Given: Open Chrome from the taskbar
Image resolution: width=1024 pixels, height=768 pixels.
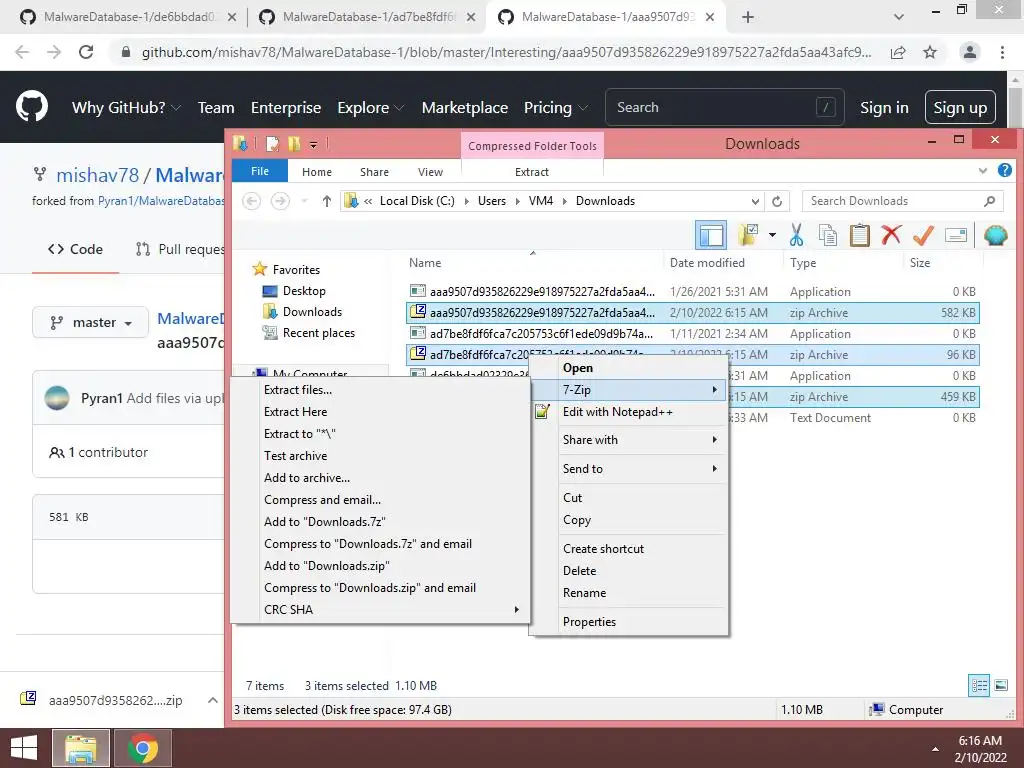Looking at the screenshot, I should [x=143, y=748].
